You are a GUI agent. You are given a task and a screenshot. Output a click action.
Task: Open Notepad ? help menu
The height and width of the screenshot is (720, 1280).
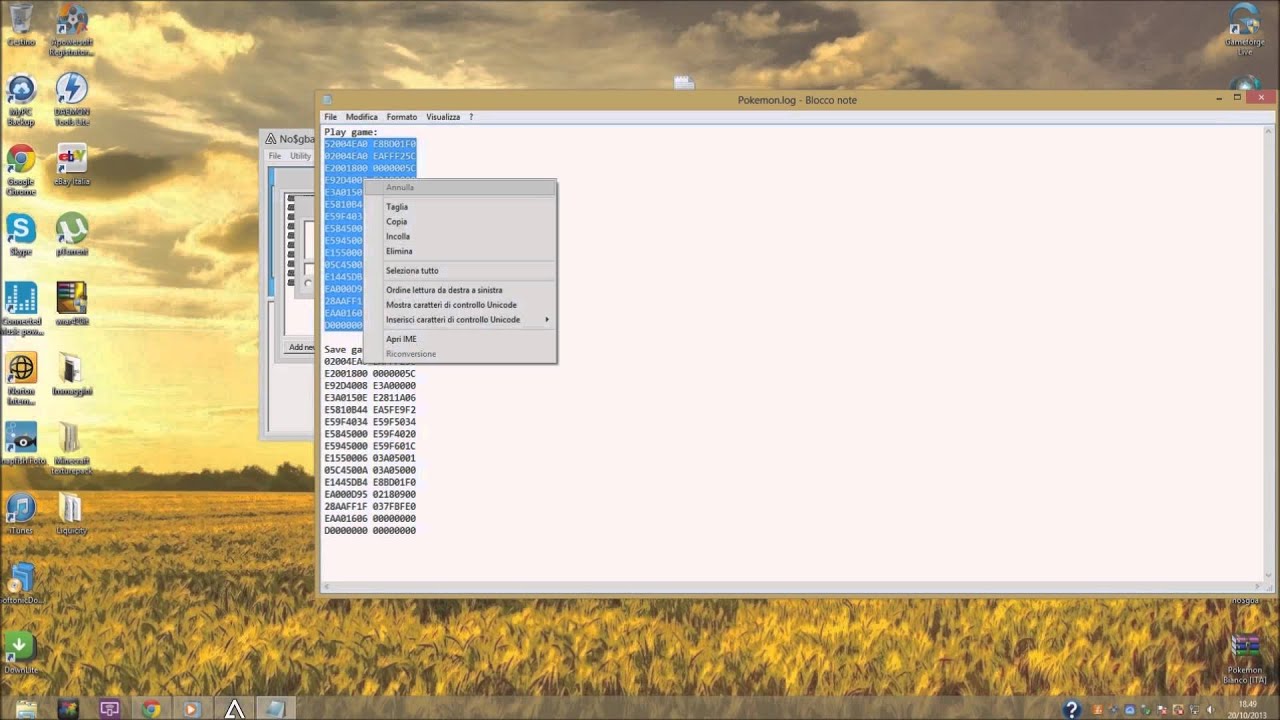(x=471, y=117)
